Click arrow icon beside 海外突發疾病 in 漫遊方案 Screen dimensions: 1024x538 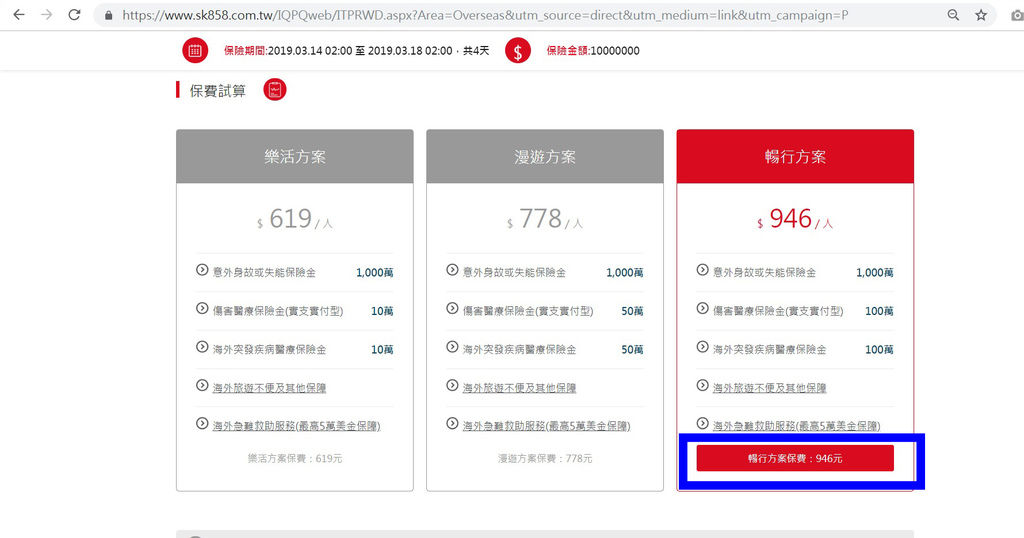[452, 347]
